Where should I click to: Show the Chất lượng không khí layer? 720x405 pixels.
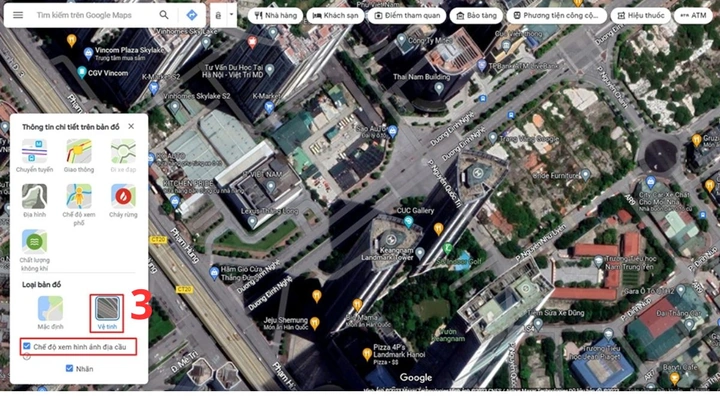34,242
